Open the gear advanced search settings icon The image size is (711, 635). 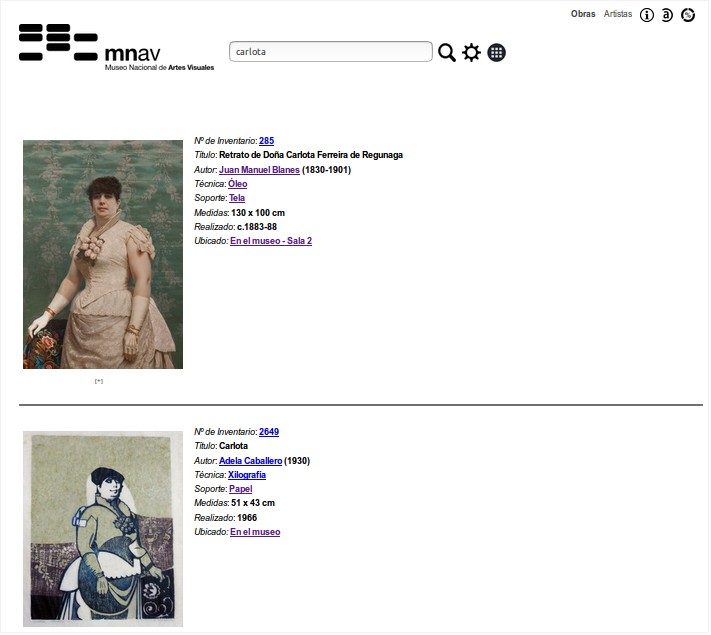pos(471,53)
